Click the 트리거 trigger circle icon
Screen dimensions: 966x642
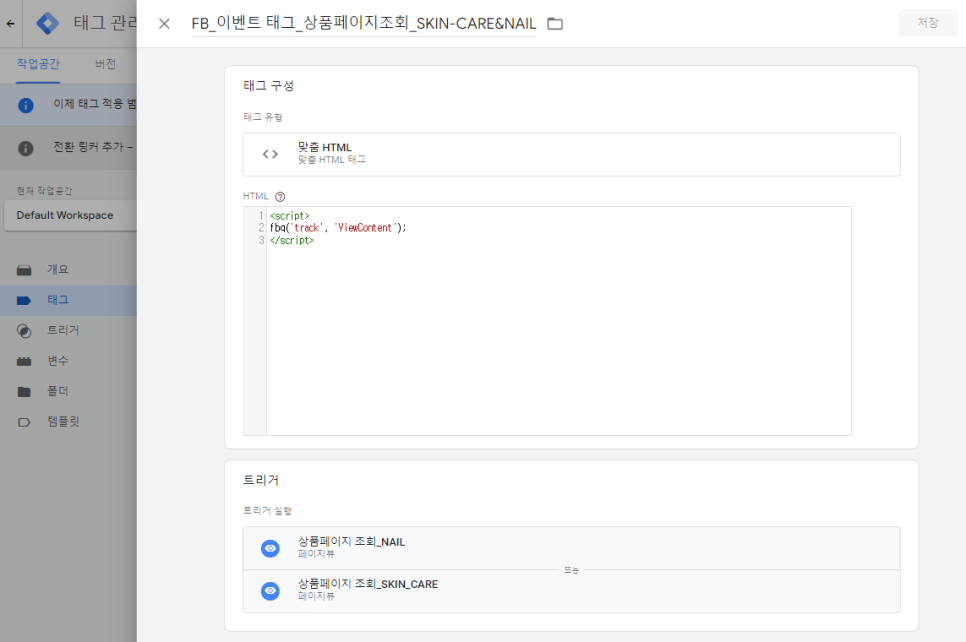point(24,331)
